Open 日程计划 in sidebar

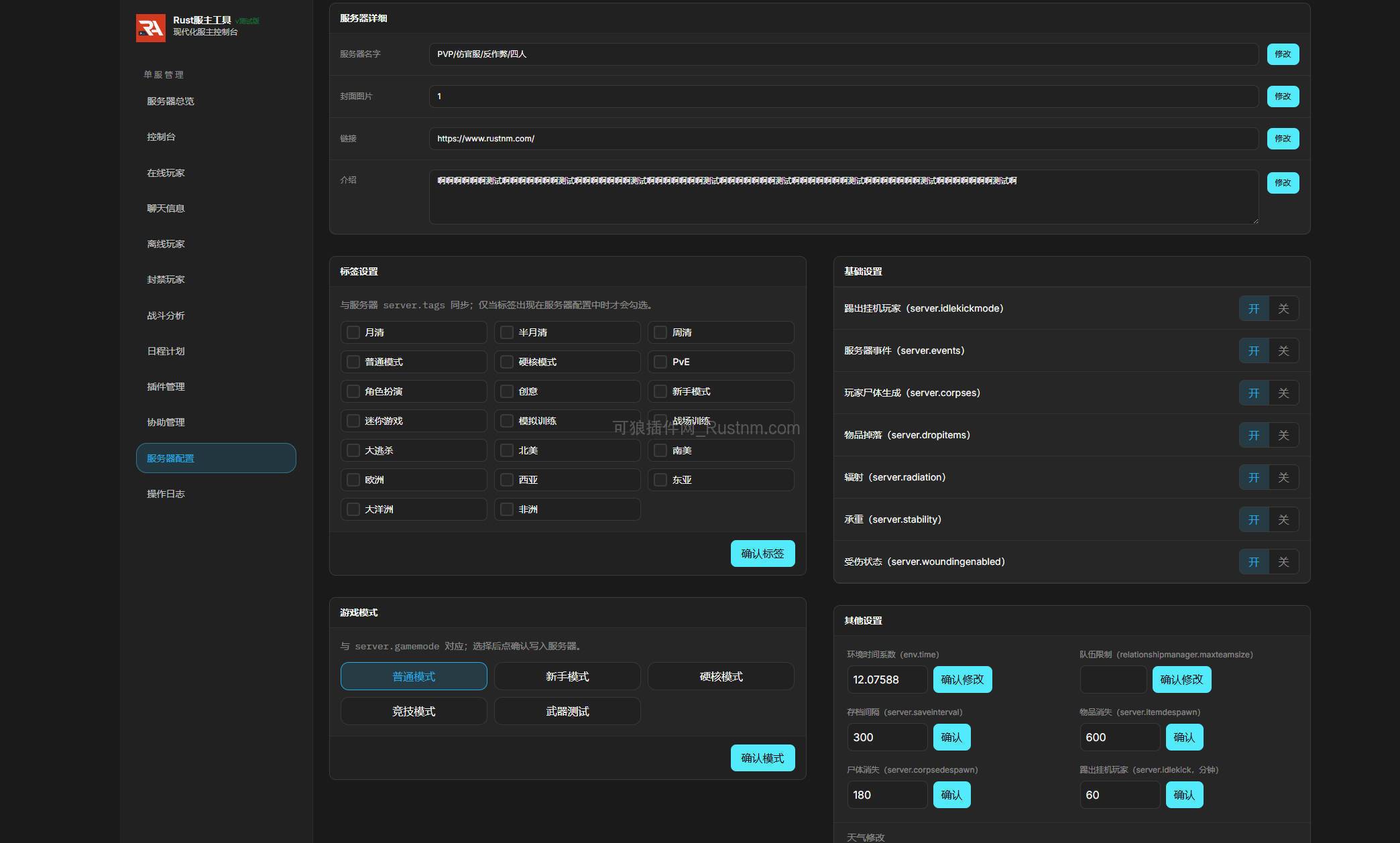216,351
